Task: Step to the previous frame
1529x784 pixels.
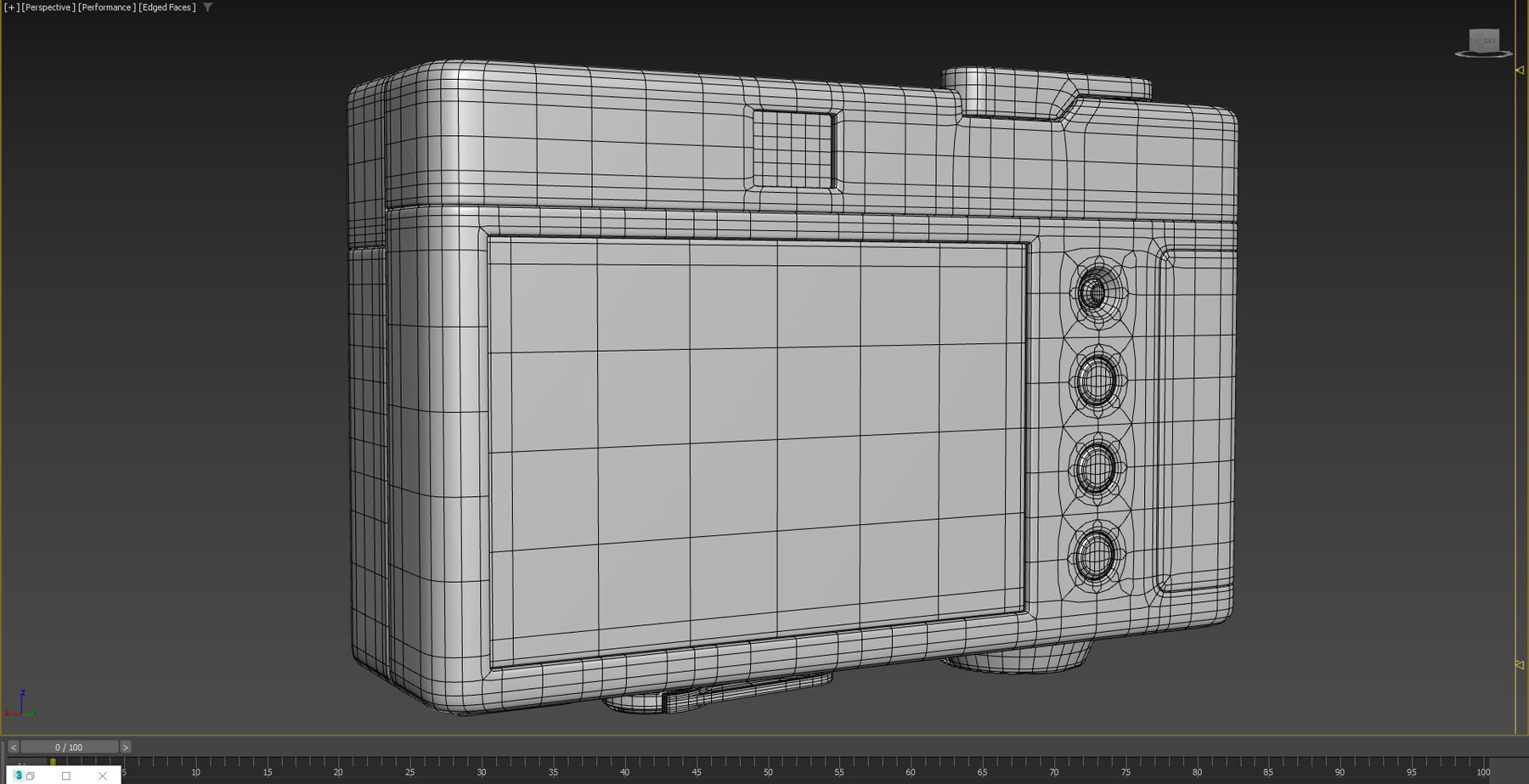Action: click(14, 747)
